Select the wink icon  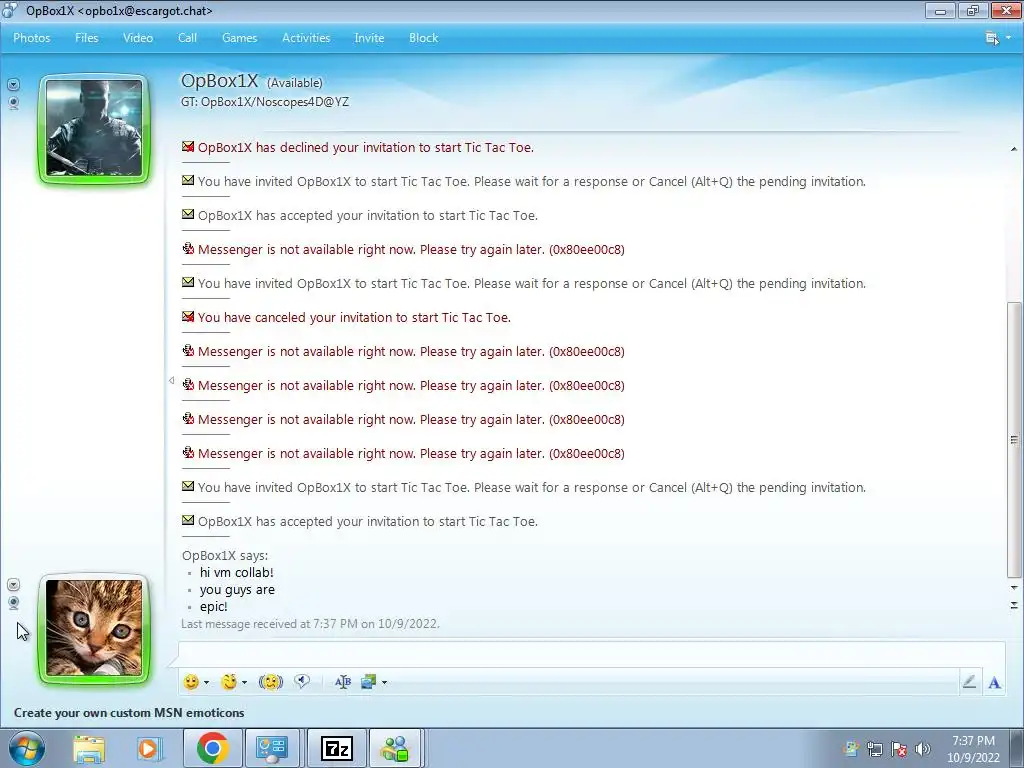pyautogui.click(x=229, y=682)
